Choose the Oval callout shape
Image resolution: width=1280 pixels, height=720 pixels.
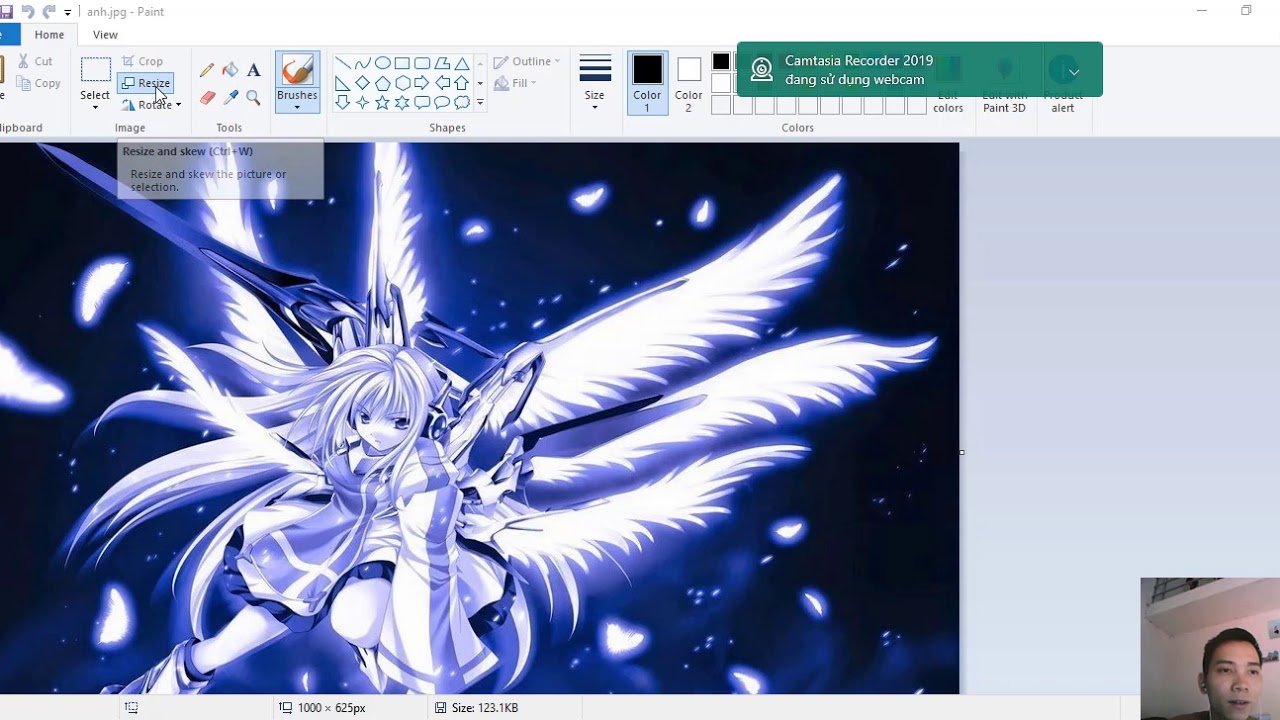[x=442, y=102]
